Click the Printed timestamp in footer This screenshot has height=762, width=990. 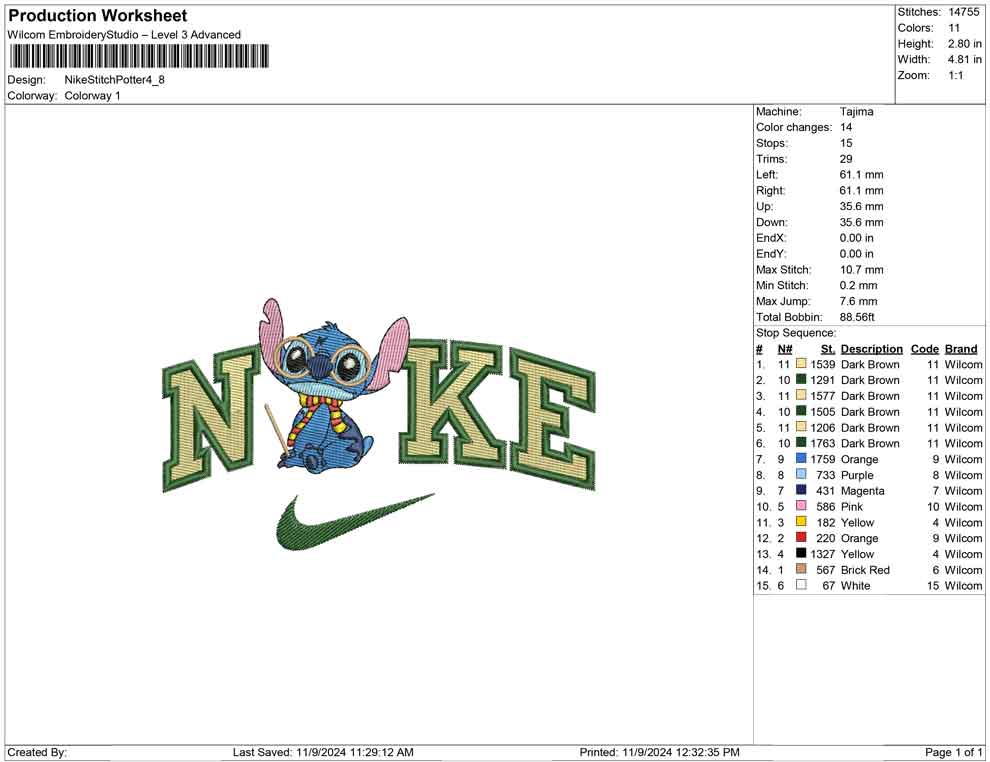coord(659,752)
